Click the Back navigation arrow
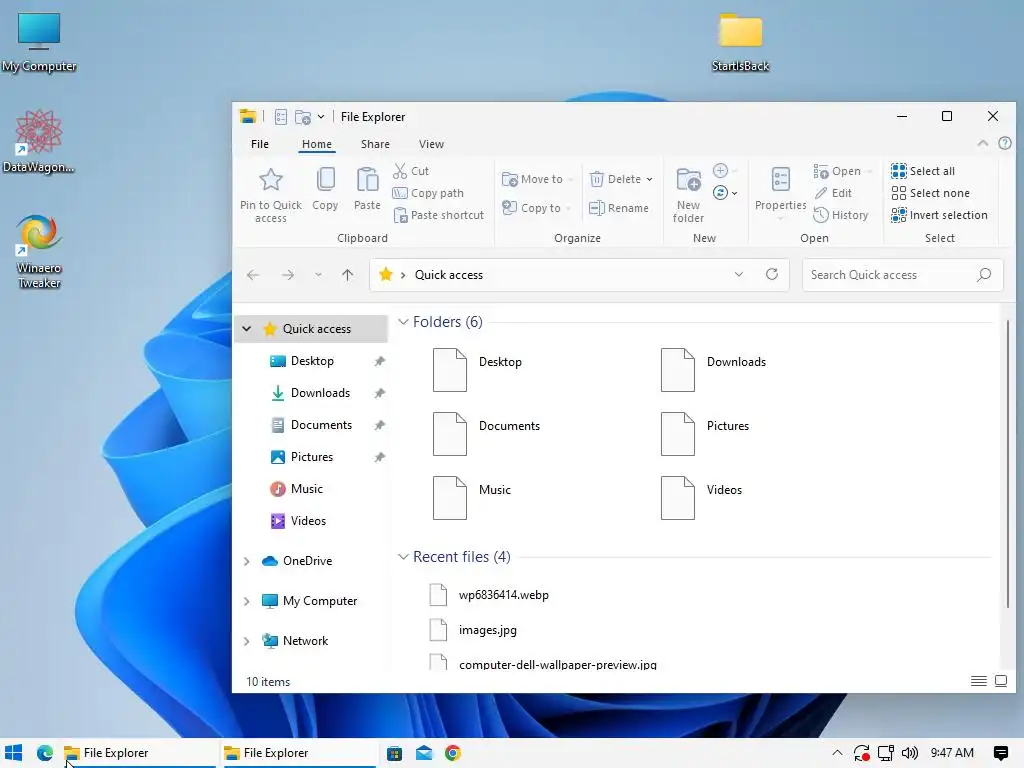This screenshot has height=768, width=1024. tap(253, 275)
